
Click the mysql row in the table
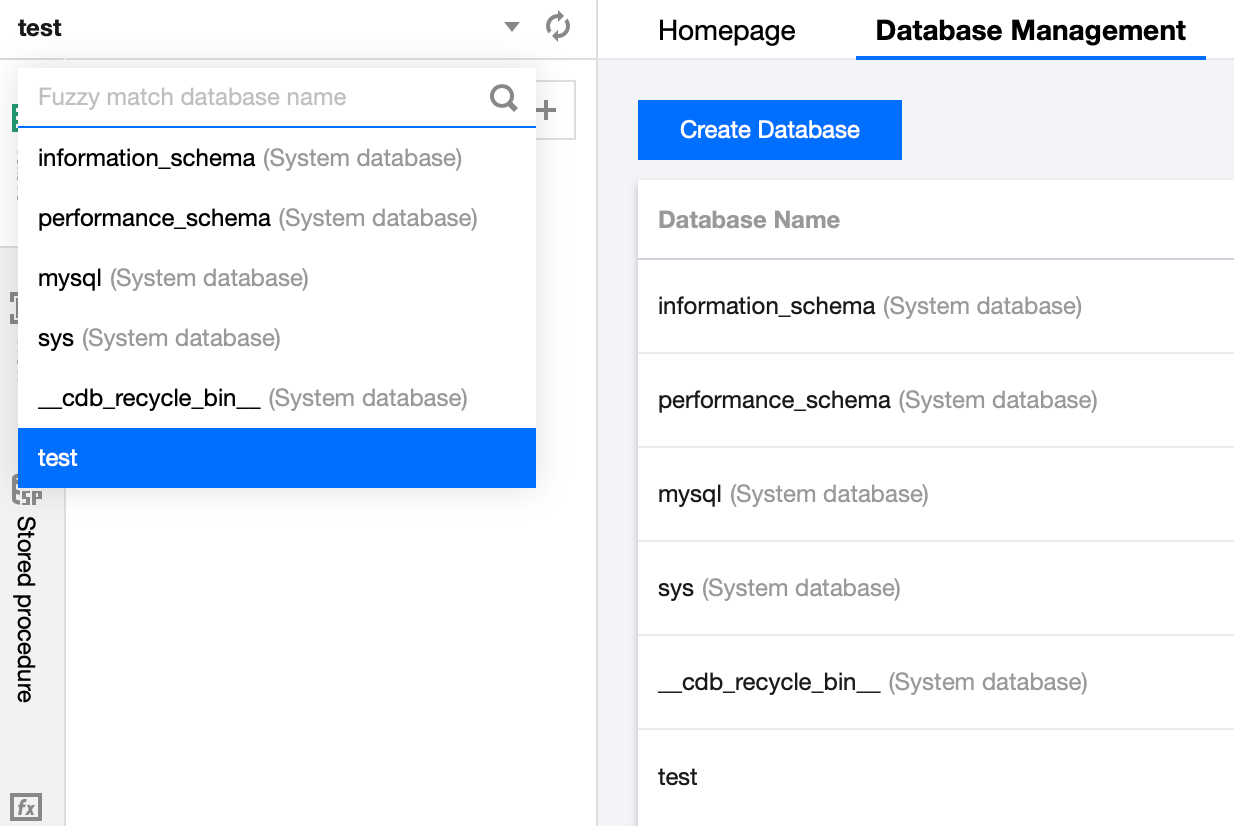[x=690, y=494]
